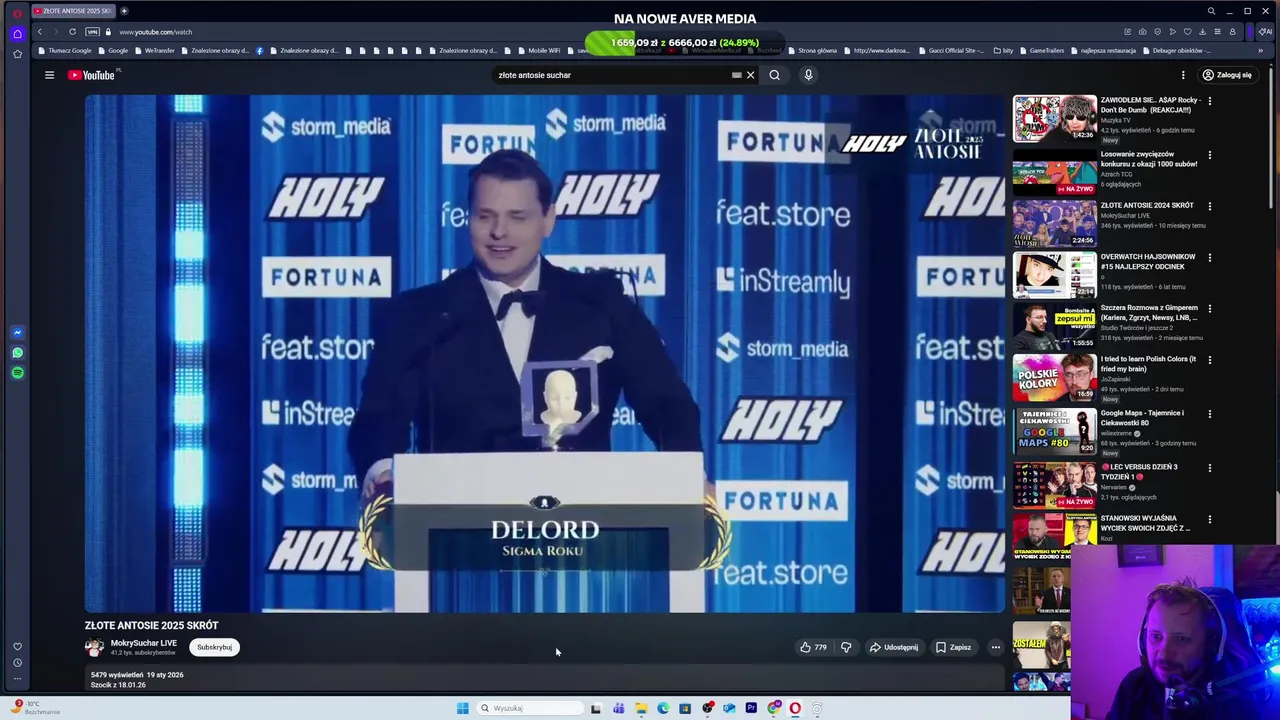Open the YouTube hamburger guide menu
Viewport: 1280px width, 720px height.
(49, 75)
